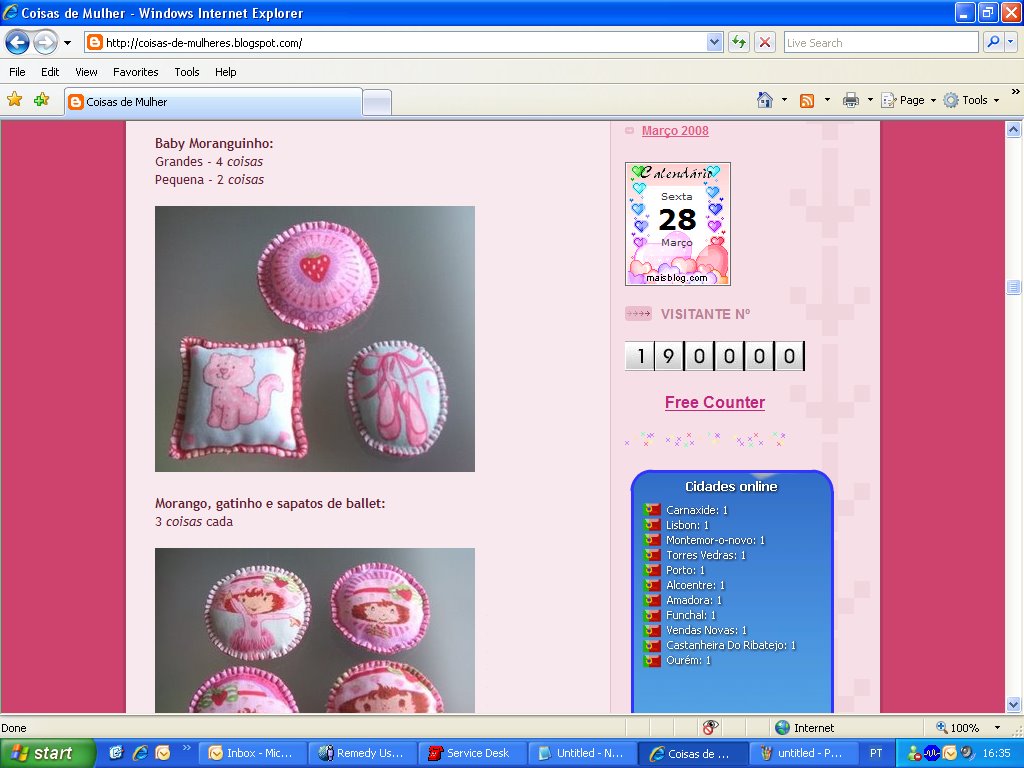The image size is (1024, 768).
Task: Click the Calendário maisblog.com widget
Action: [x=678, y=224]
